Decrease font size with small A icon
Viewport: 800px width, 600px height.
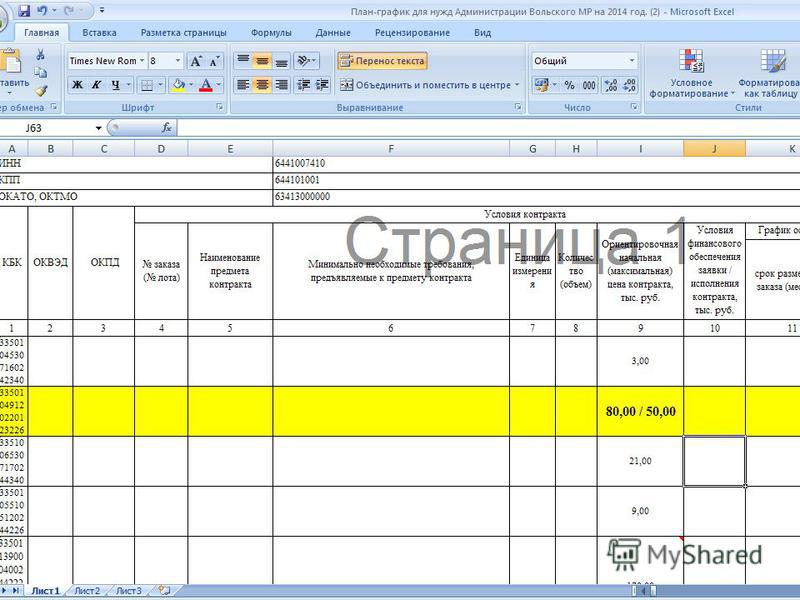point(214,61)
